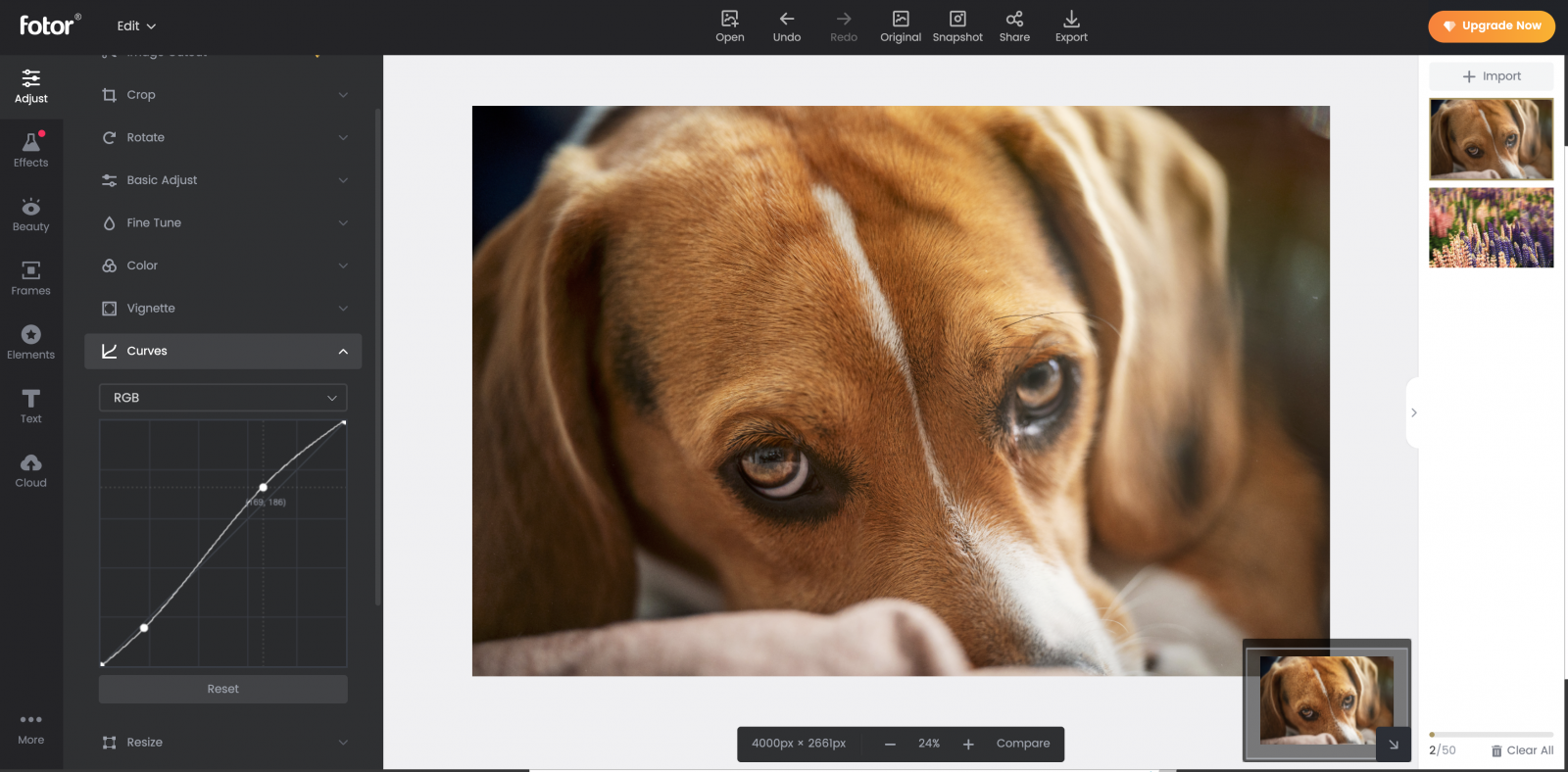Select the lupine flowers thumbnail
This screenshot has height=772, width=1568.
coord(1491,228)
